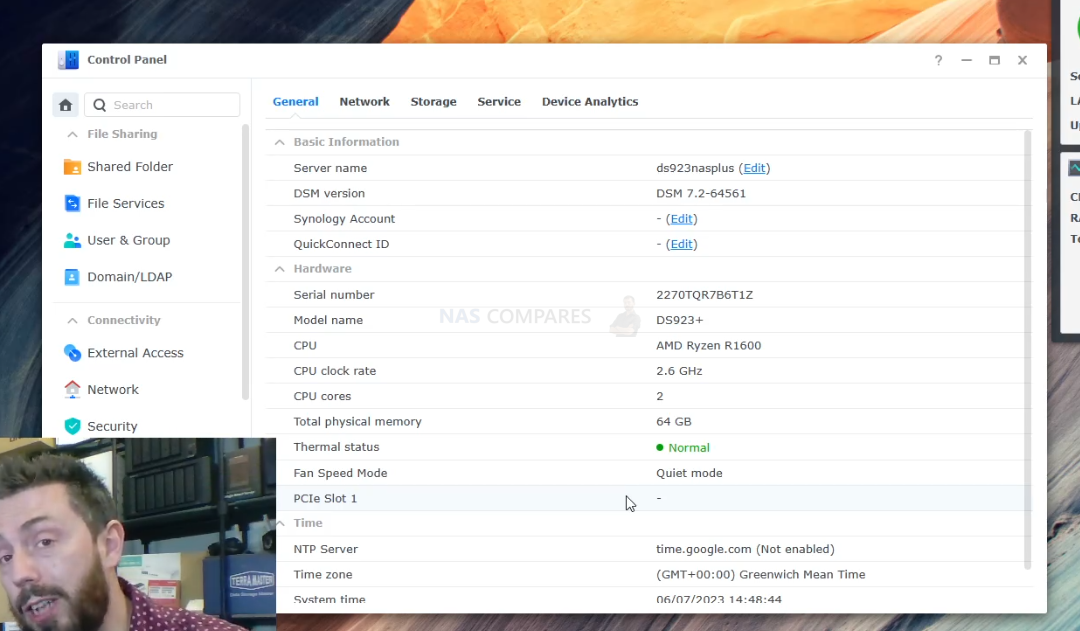Maximize the Control Panel window

[995, 60]
